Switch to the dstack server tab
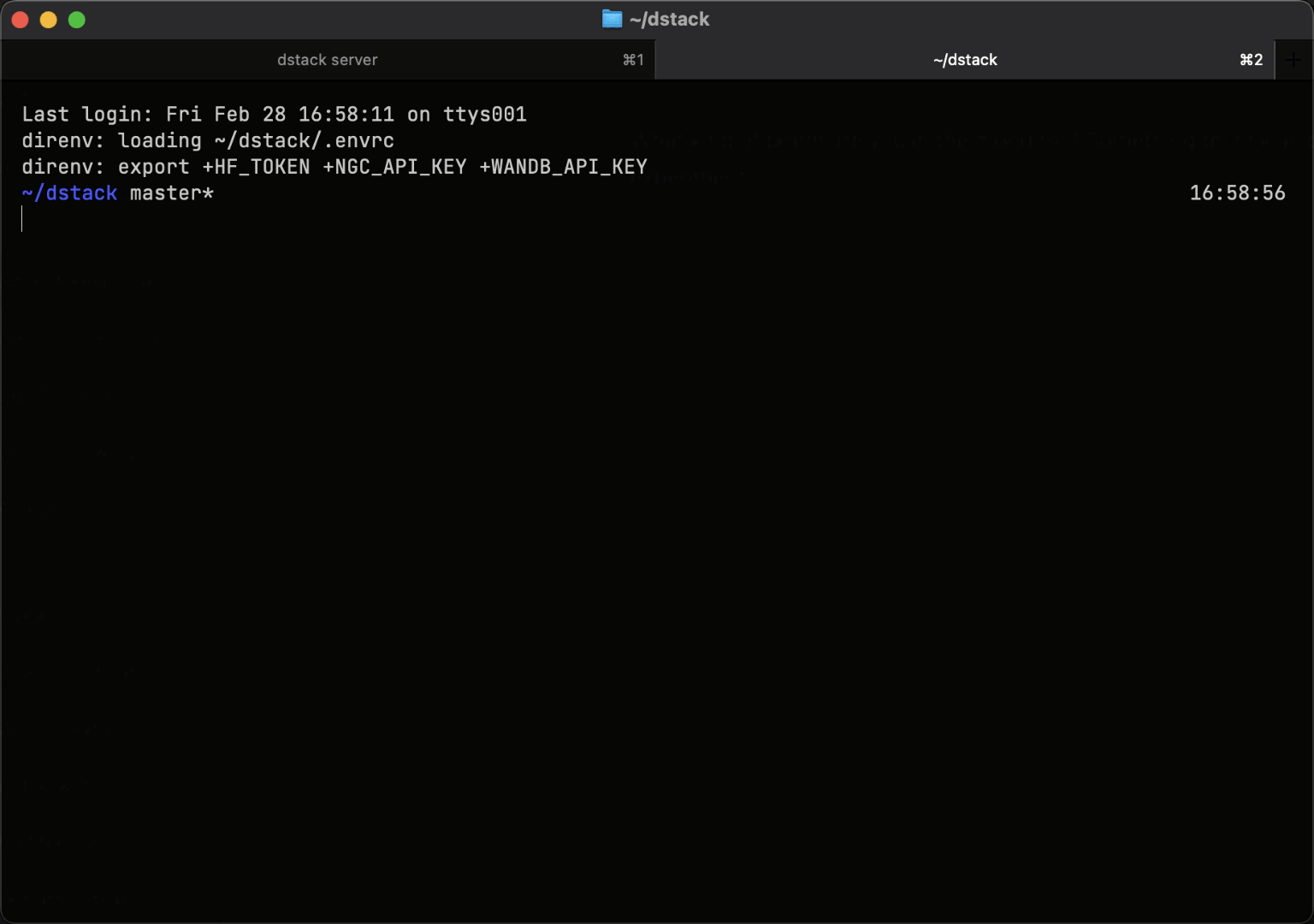The image size is (1314, 924). (x=328, y=60)
